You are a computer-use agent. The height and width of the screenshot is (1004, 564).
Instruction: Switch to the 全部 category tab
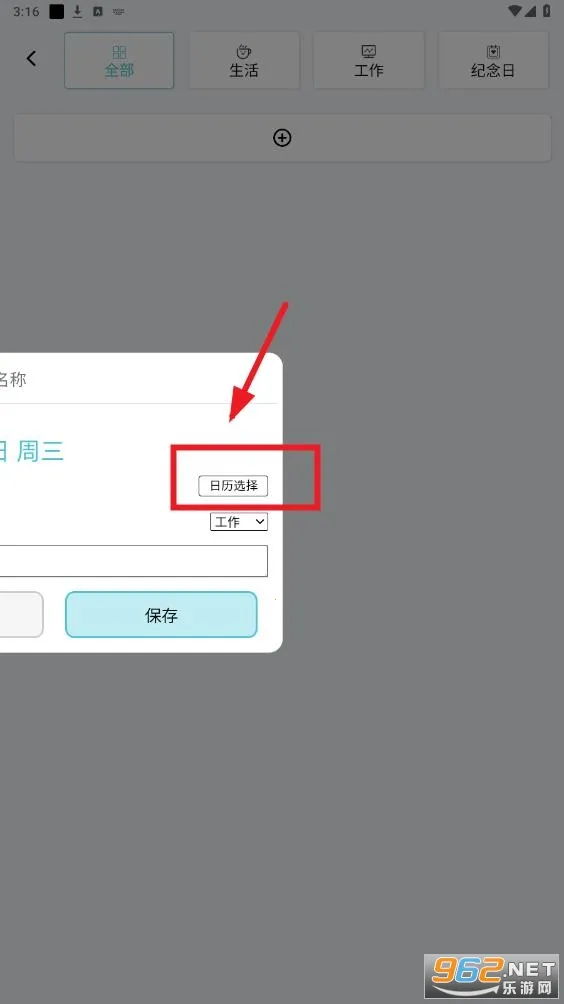tap(119, 61)
